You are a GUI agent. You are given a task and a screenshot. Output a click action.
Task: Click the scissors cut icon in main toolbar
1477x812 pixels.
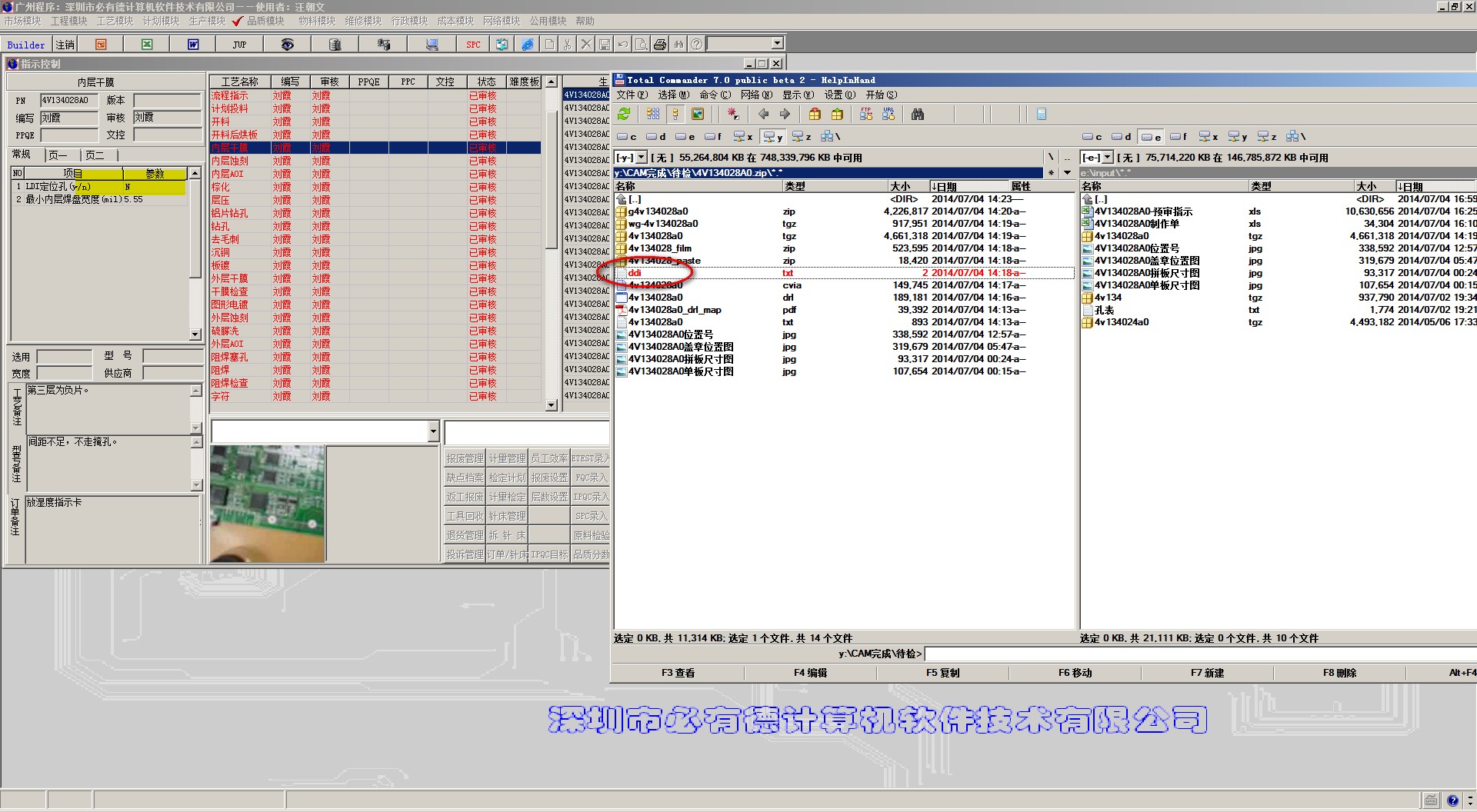pos(567,45)
